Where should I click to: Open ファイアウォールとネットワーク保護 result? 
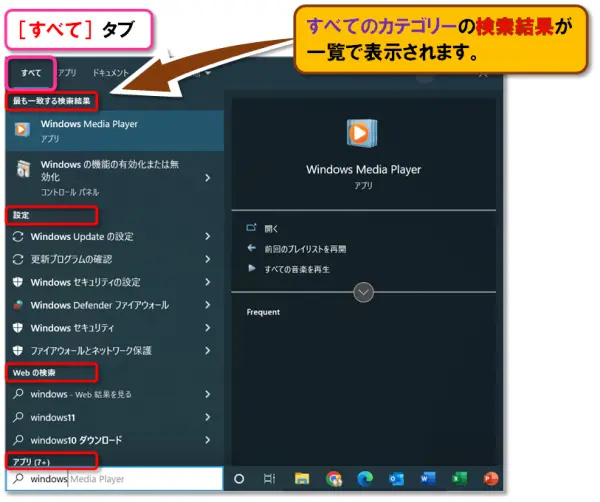115,350
